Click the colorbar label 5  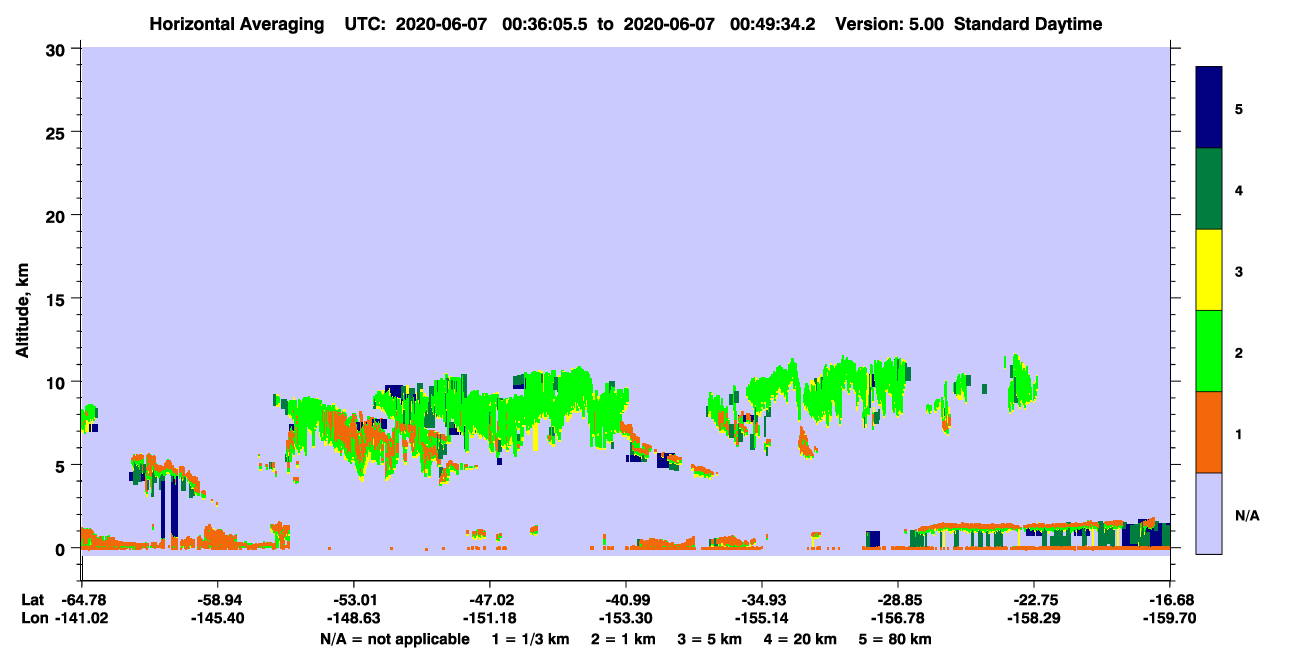tap(1239, 108)
